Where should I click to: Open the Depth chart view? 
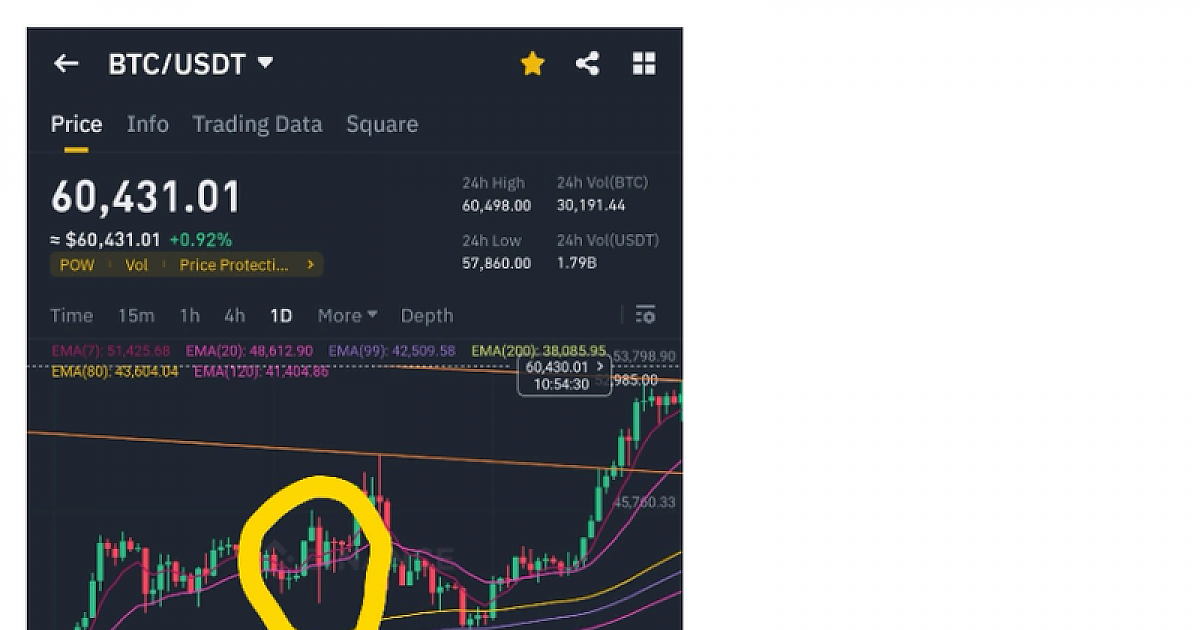pos(427,315)
